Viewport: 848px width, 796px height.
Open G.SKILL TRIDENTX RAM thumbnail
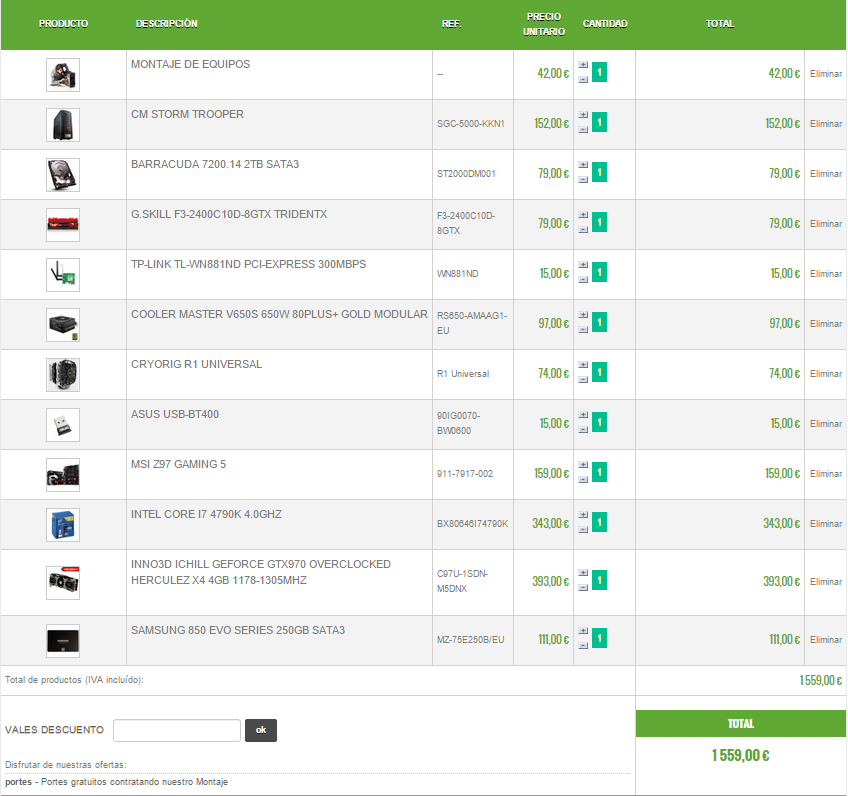pos(63,225)
